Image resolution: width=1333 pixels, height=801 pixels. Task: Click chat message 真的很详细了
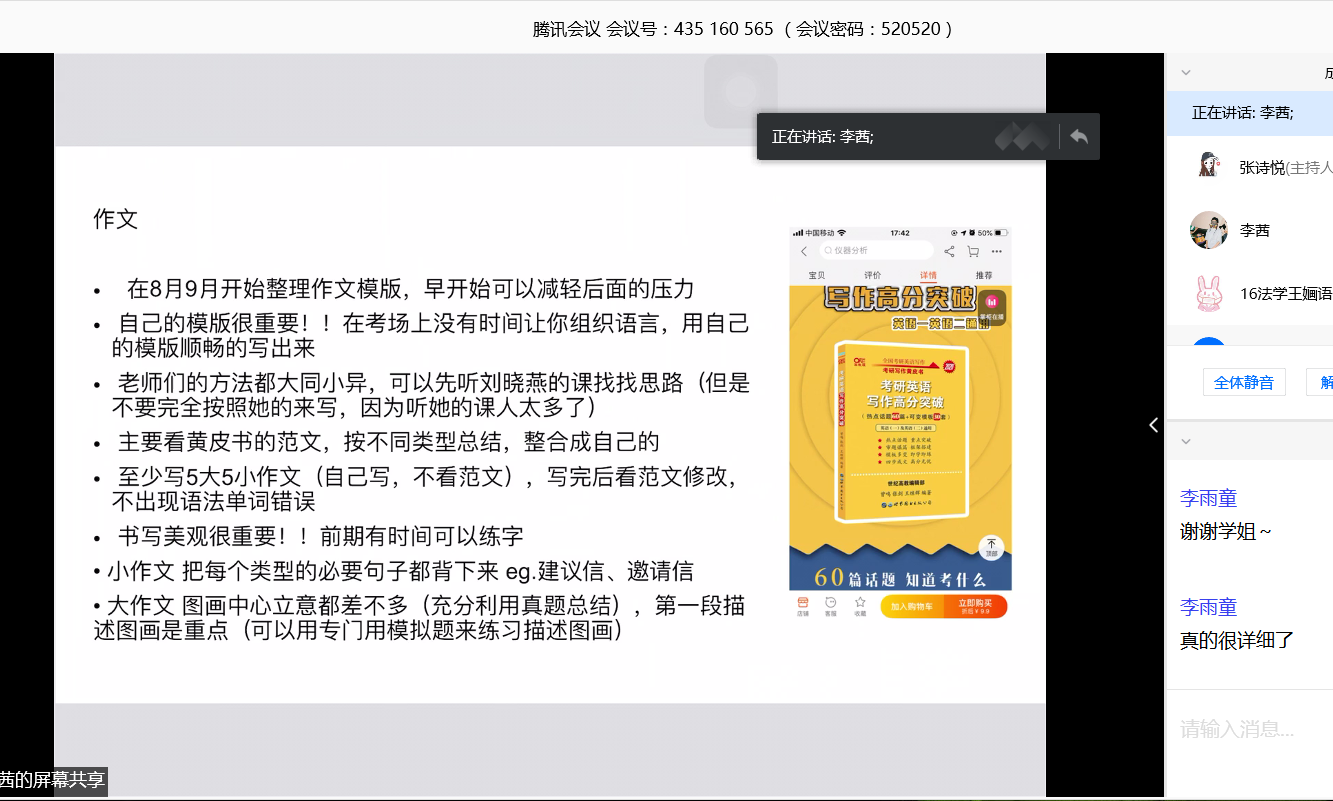coord(1237,641)
